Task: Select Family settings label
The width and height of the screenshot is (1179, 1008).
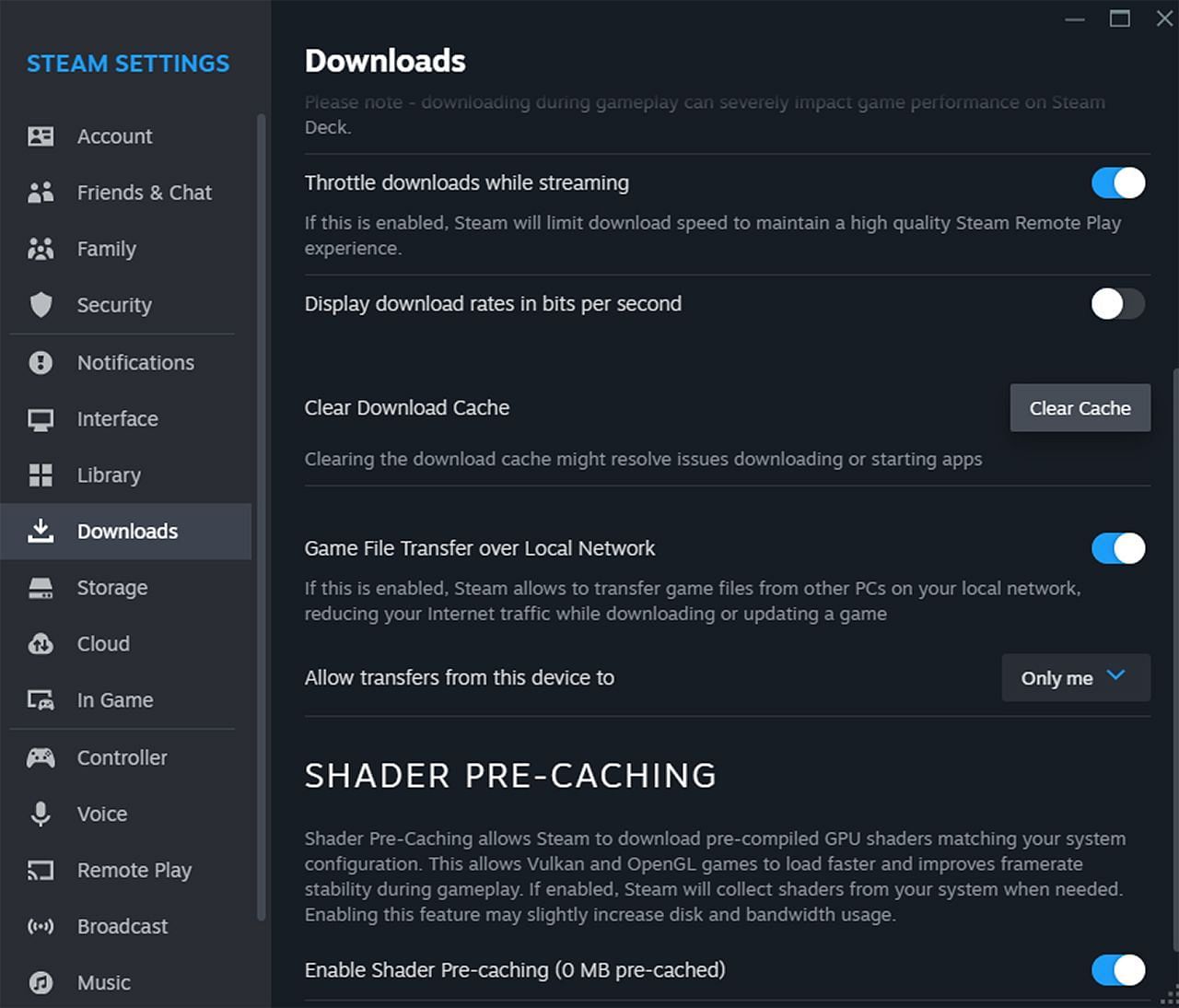Action: pos(107,249)
